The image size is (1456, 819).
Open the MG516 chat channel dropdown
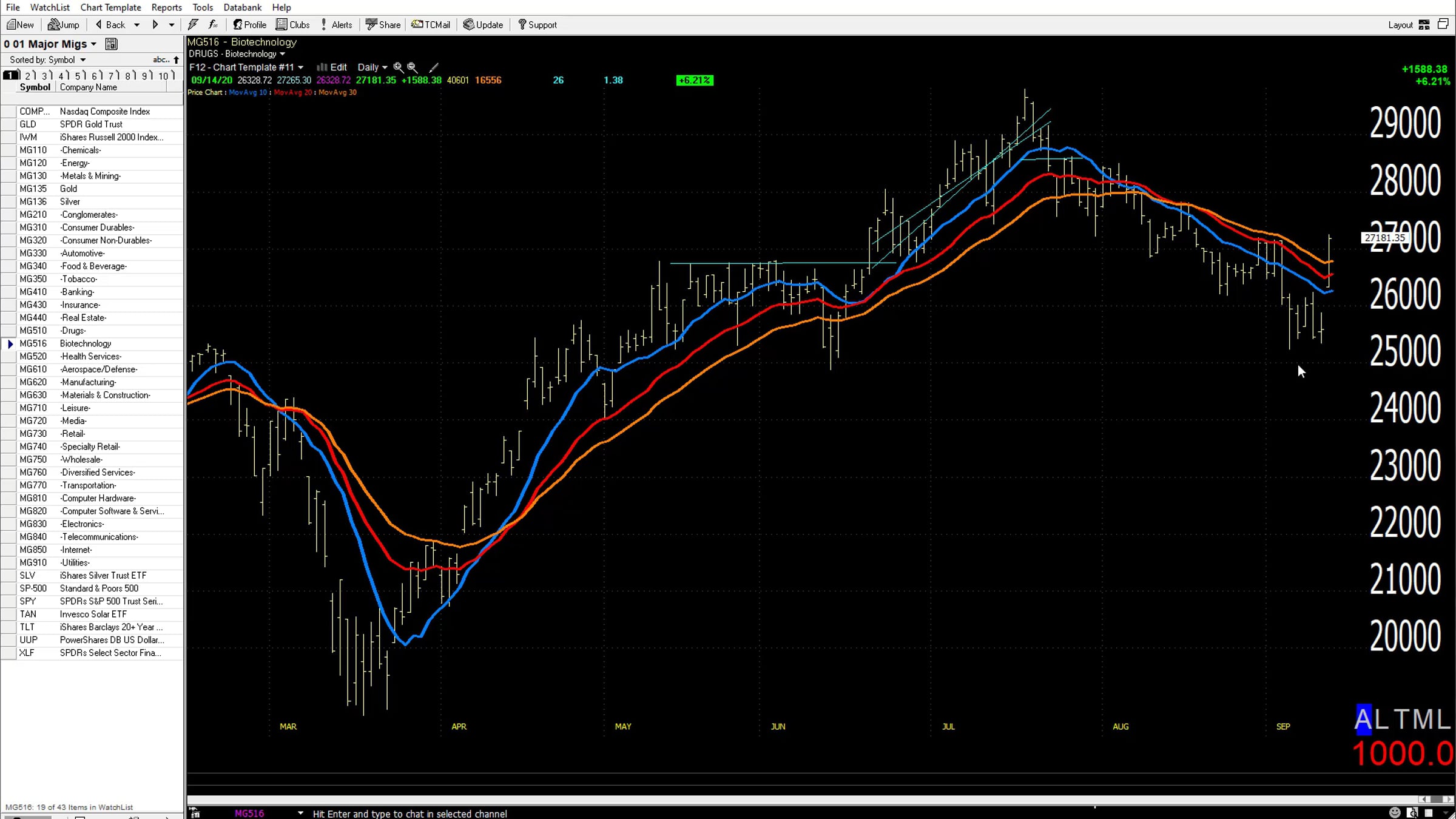[300, 813]
